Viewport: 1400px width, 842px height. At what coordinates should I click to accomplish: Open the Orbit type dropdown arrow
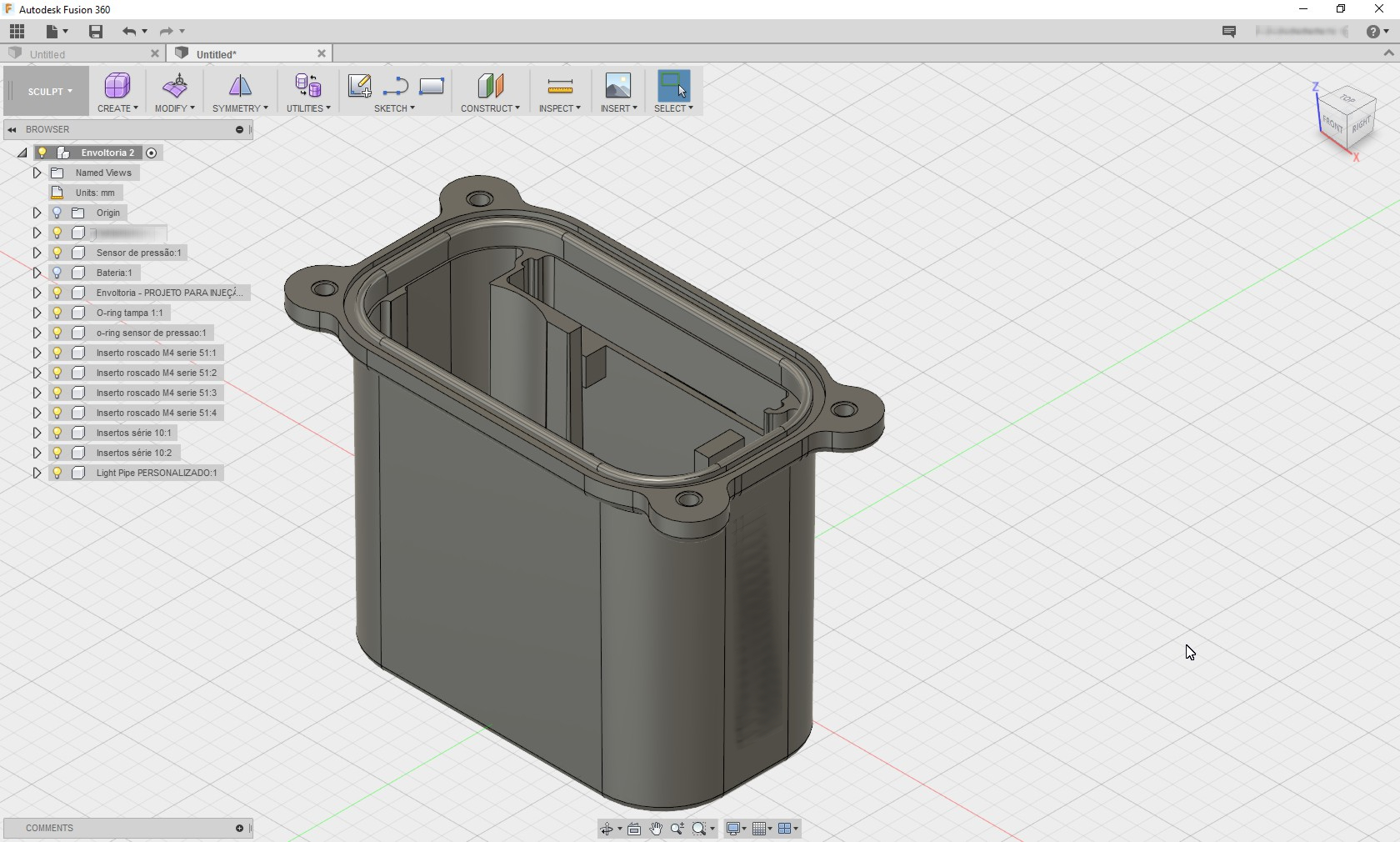coord(619,829)
